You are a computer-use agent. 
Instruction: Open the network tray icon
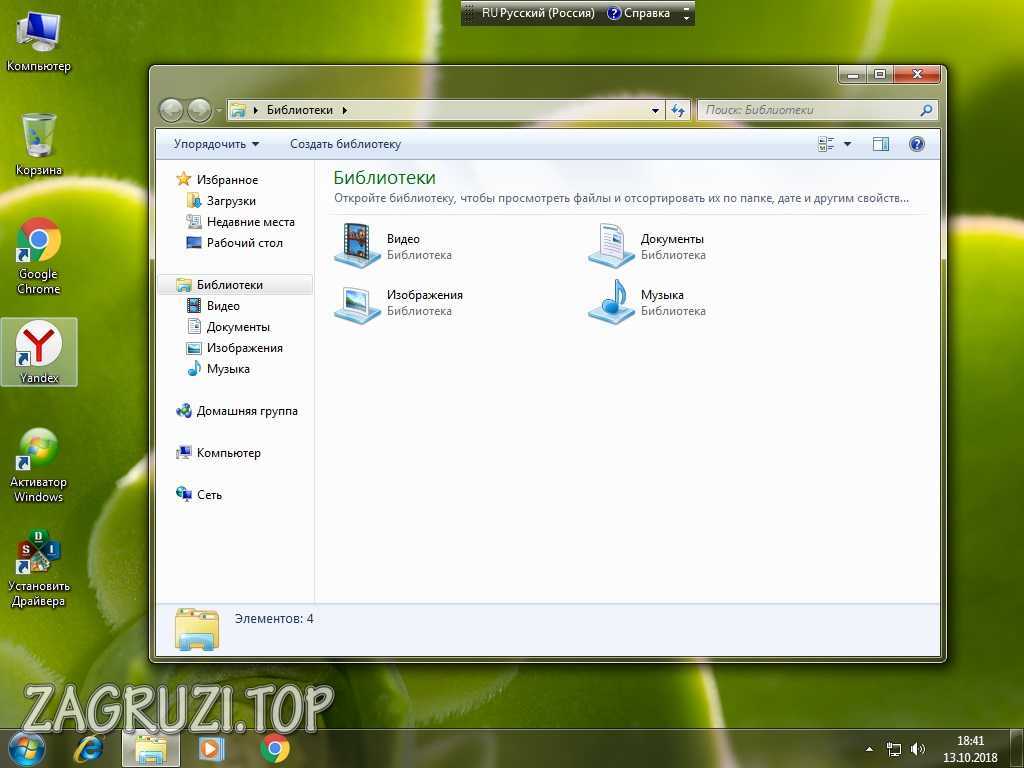(893, 749)
